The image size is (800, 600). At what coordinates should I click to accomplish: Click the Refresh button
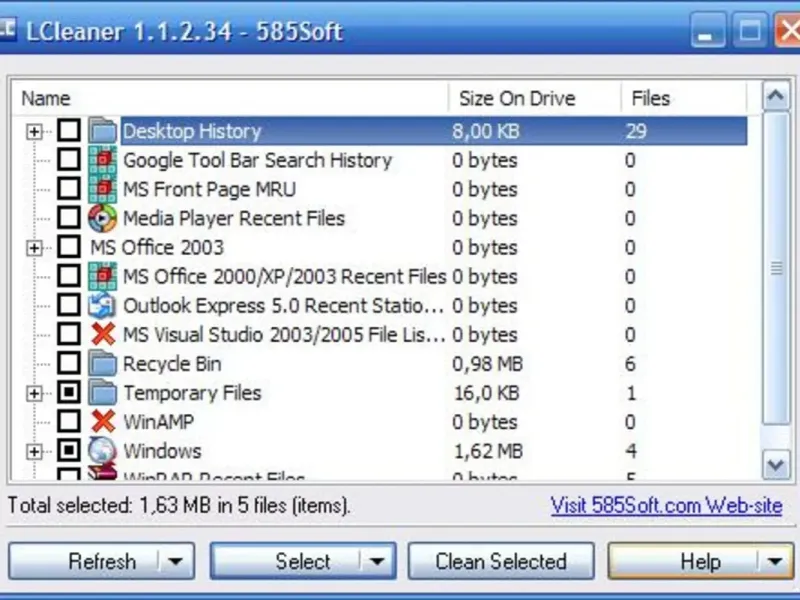click(x=102, y=561)
